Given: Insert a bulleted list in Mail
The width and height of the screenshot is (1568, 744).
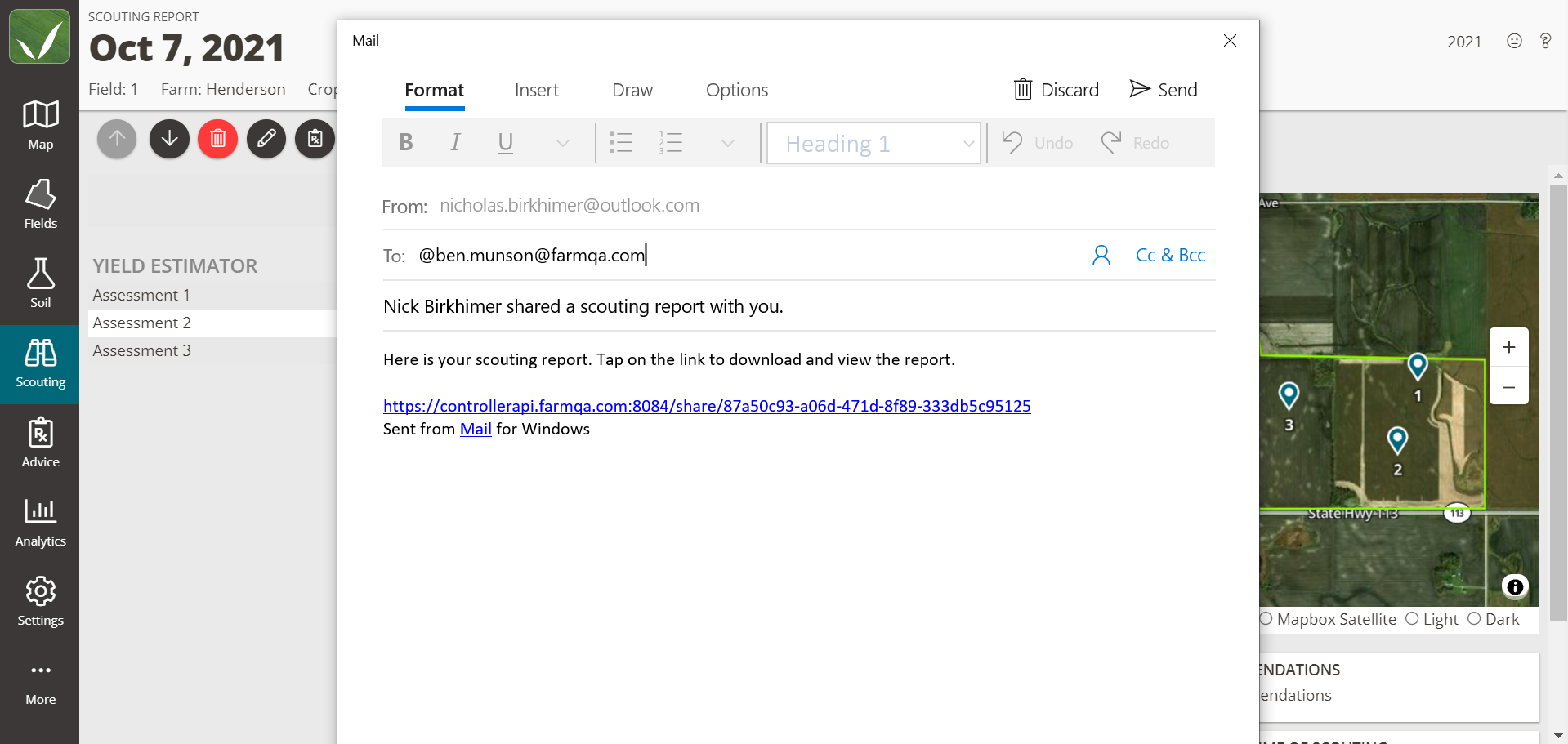Looking at the screenshot, I should point(621,143).
